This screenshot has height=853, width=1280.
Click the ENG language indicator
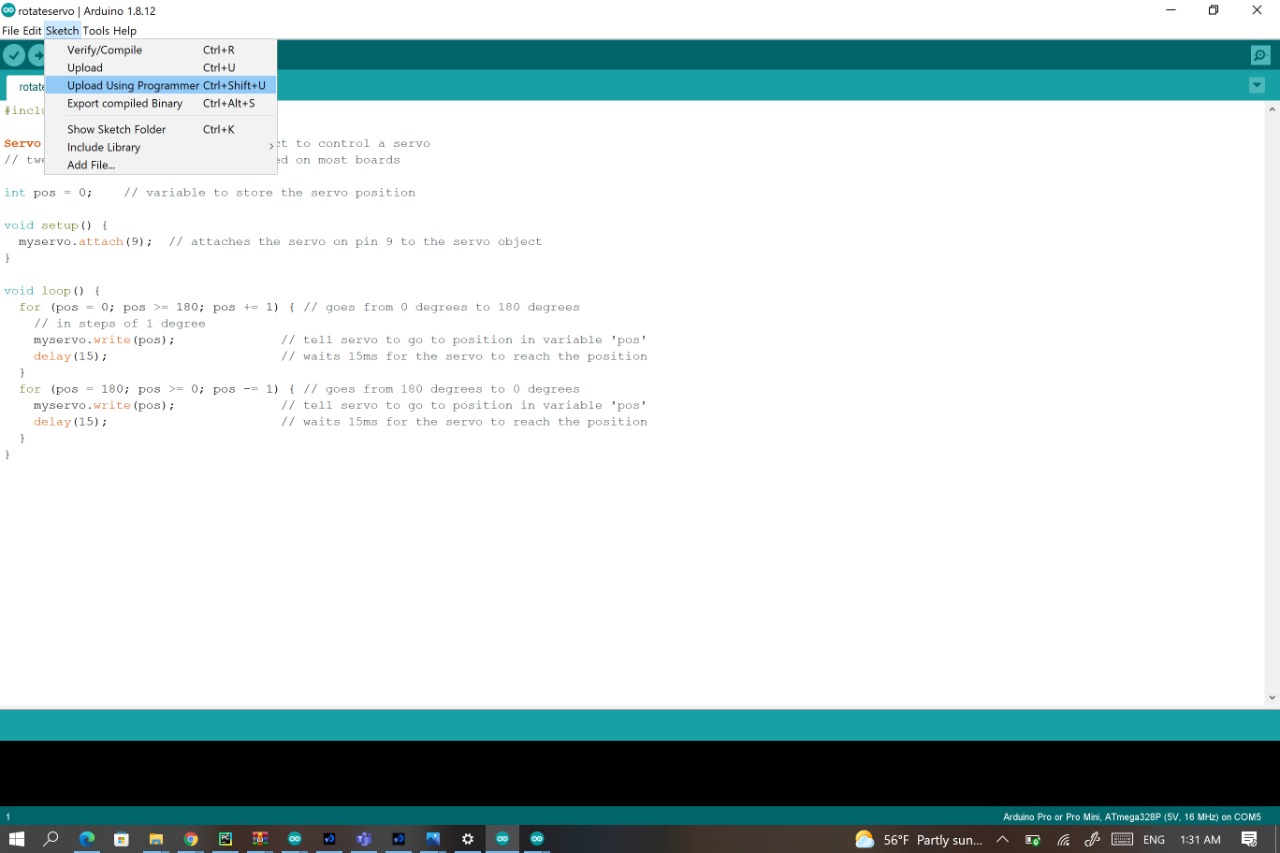click(1154, 840)
